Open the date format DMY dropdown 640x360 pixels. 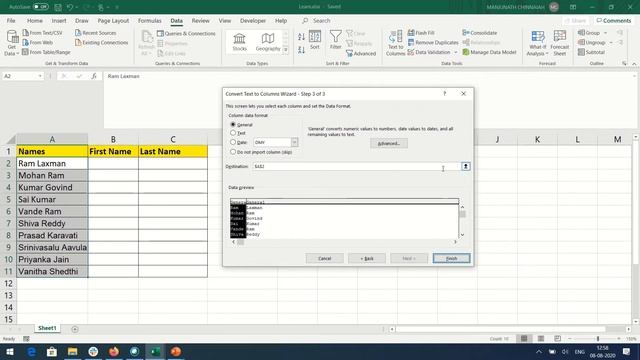(294, 142)
